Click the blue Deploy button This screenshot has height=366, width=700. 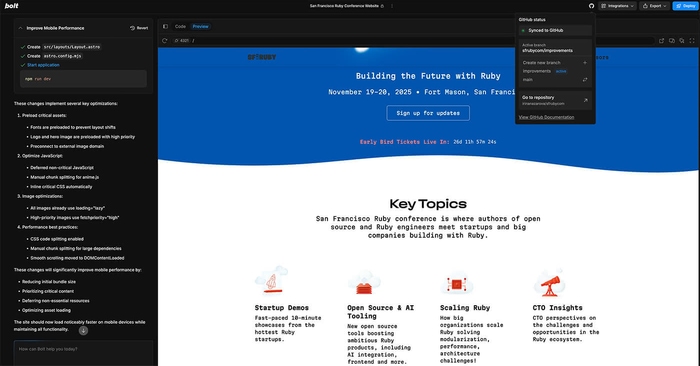pyautogui.click(x=685, y=6)
